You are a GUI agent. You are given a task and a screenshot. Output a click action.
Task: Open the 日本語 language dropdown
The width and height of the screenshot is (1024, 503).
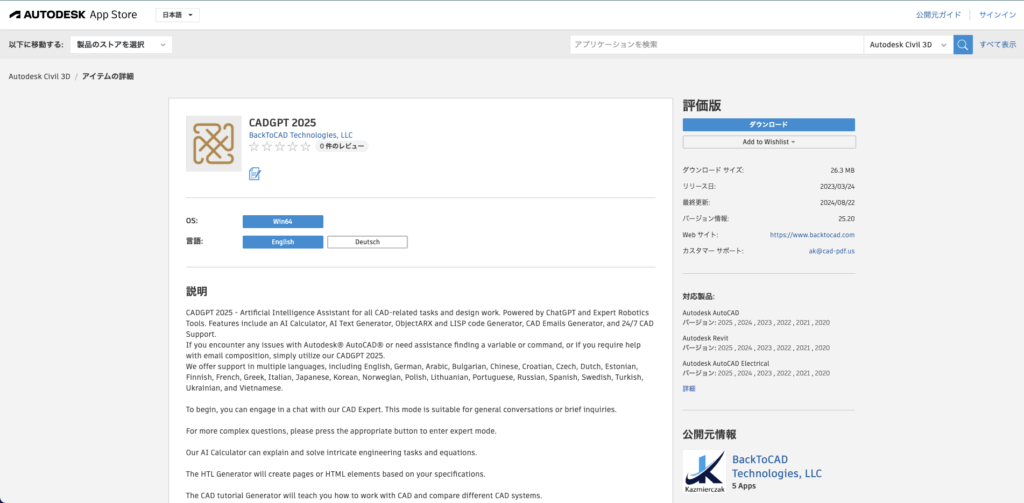(x=178, y=15)
